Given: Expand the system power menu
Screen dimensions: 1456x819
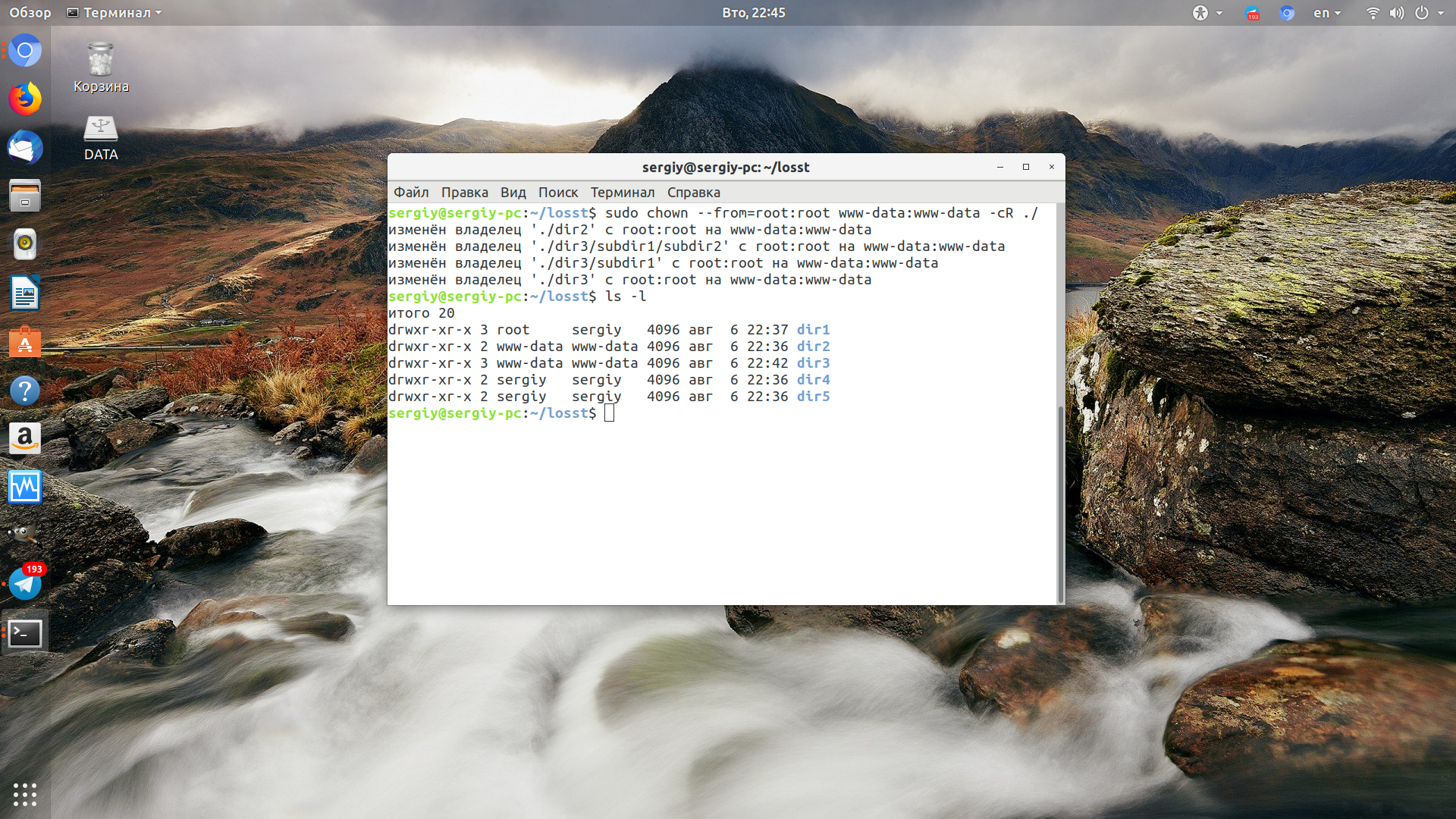Looking at the screenshot, I should [x=1429, y=13].
